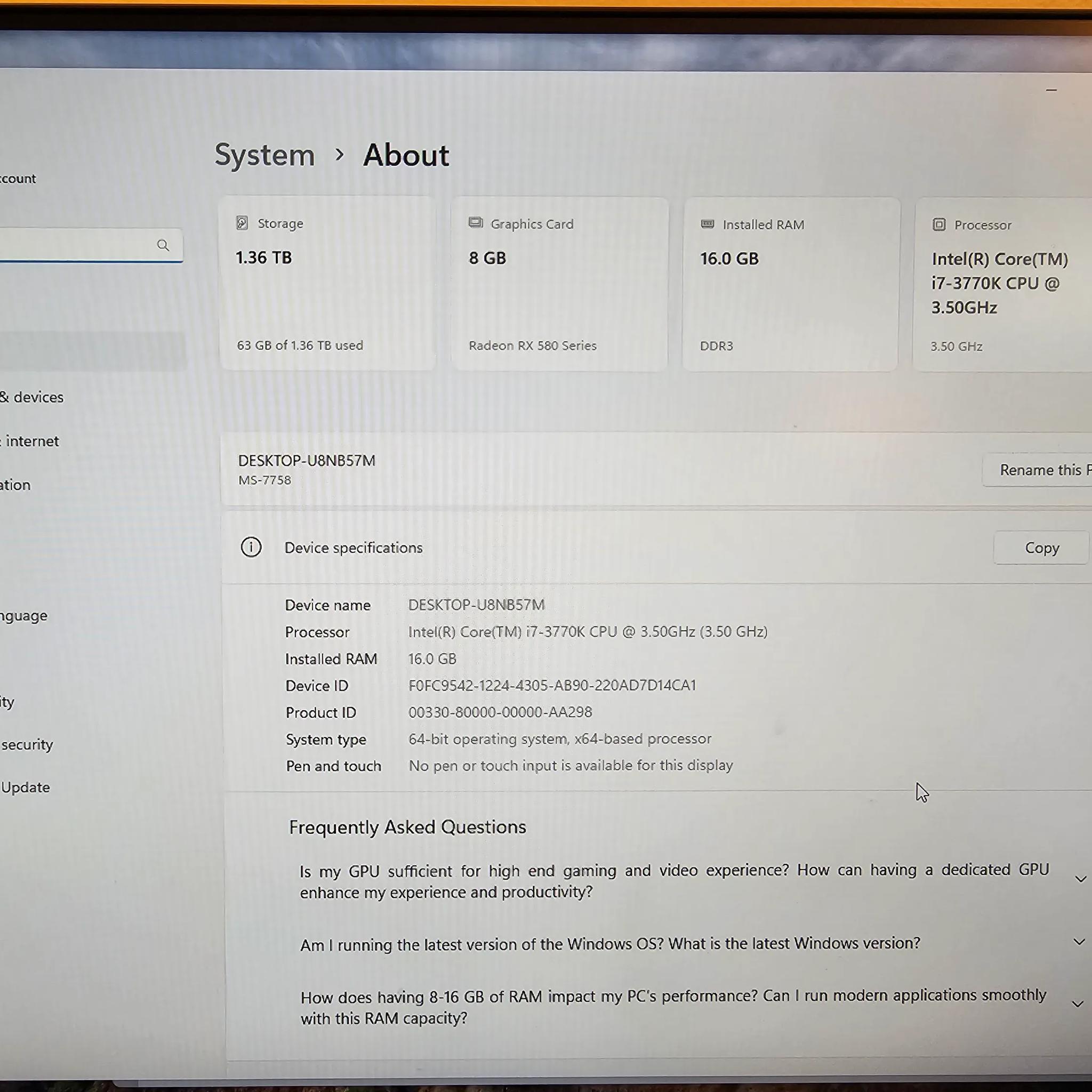The image size is (1092, 1092).
Task: Click the Storage card icon
Action: pos(242,223)
